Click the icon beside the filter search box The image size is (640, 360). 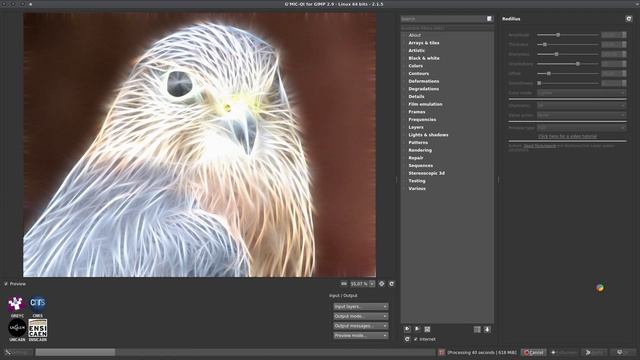click(x=489, y=19)
